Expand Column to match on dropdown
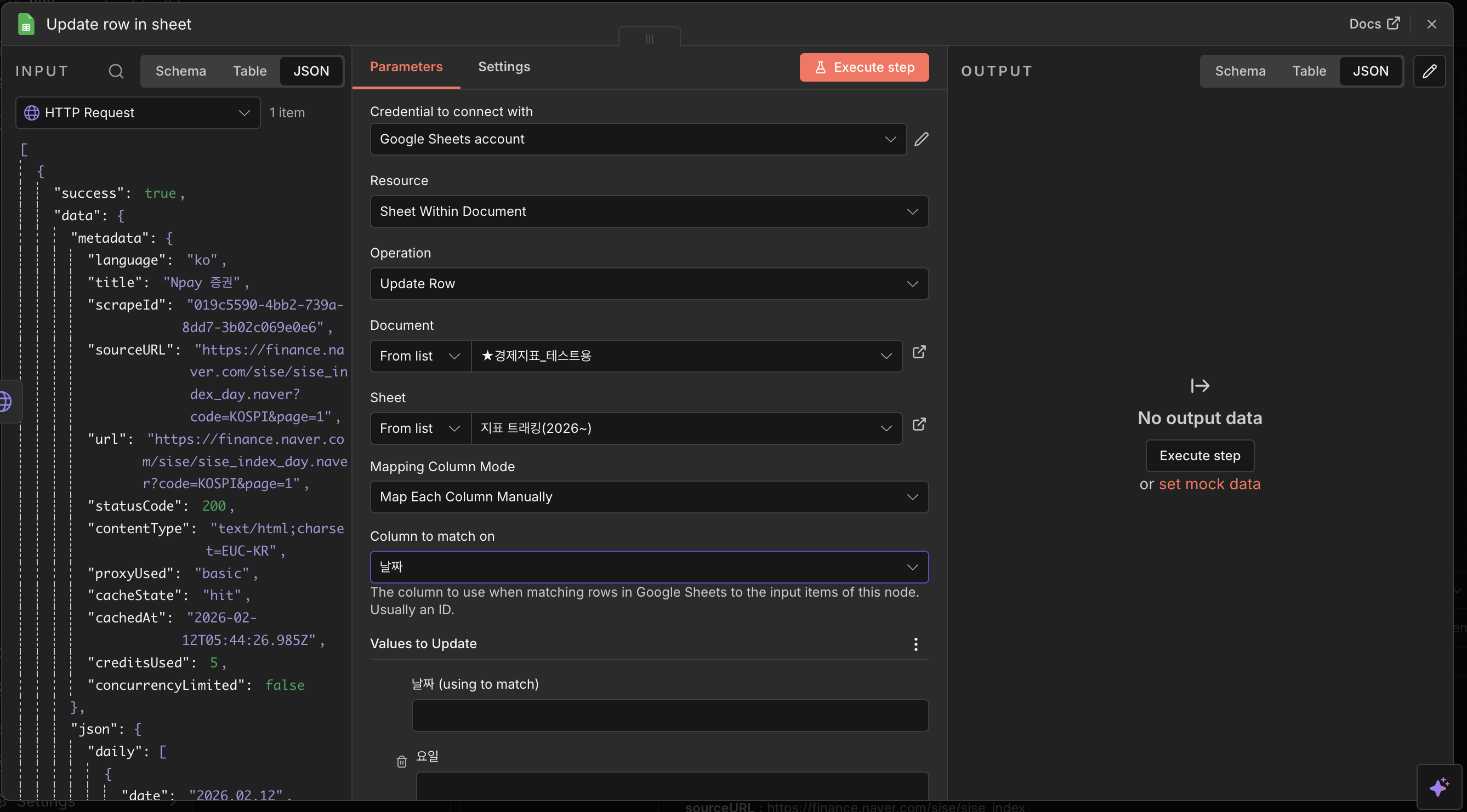 649,567
